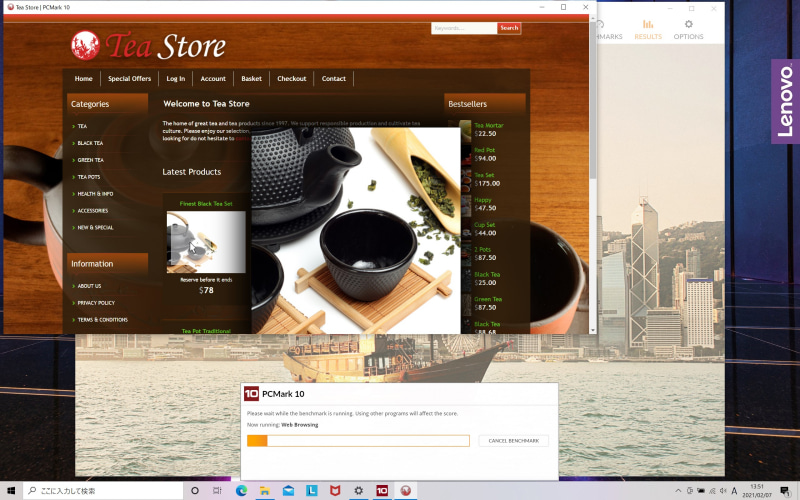Click the red Search button
The image size is (800, 500).
tap(509, 28)
